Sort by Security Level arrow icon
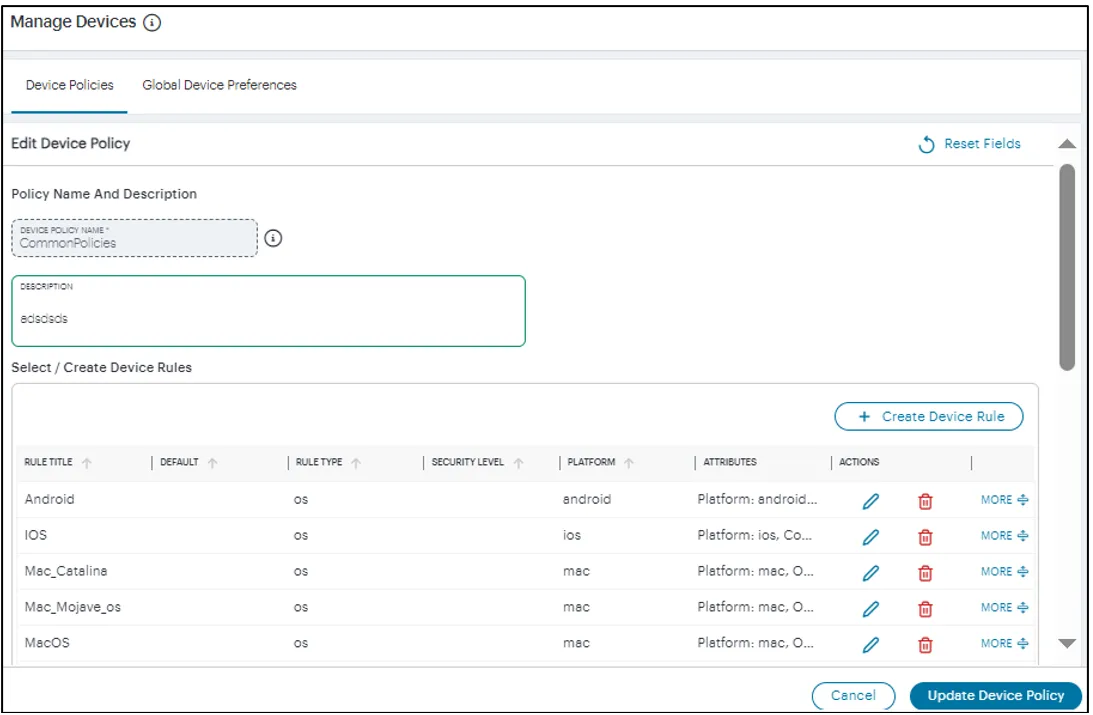The width and height of the screenshot is (1093, 715). pos(519,463)
